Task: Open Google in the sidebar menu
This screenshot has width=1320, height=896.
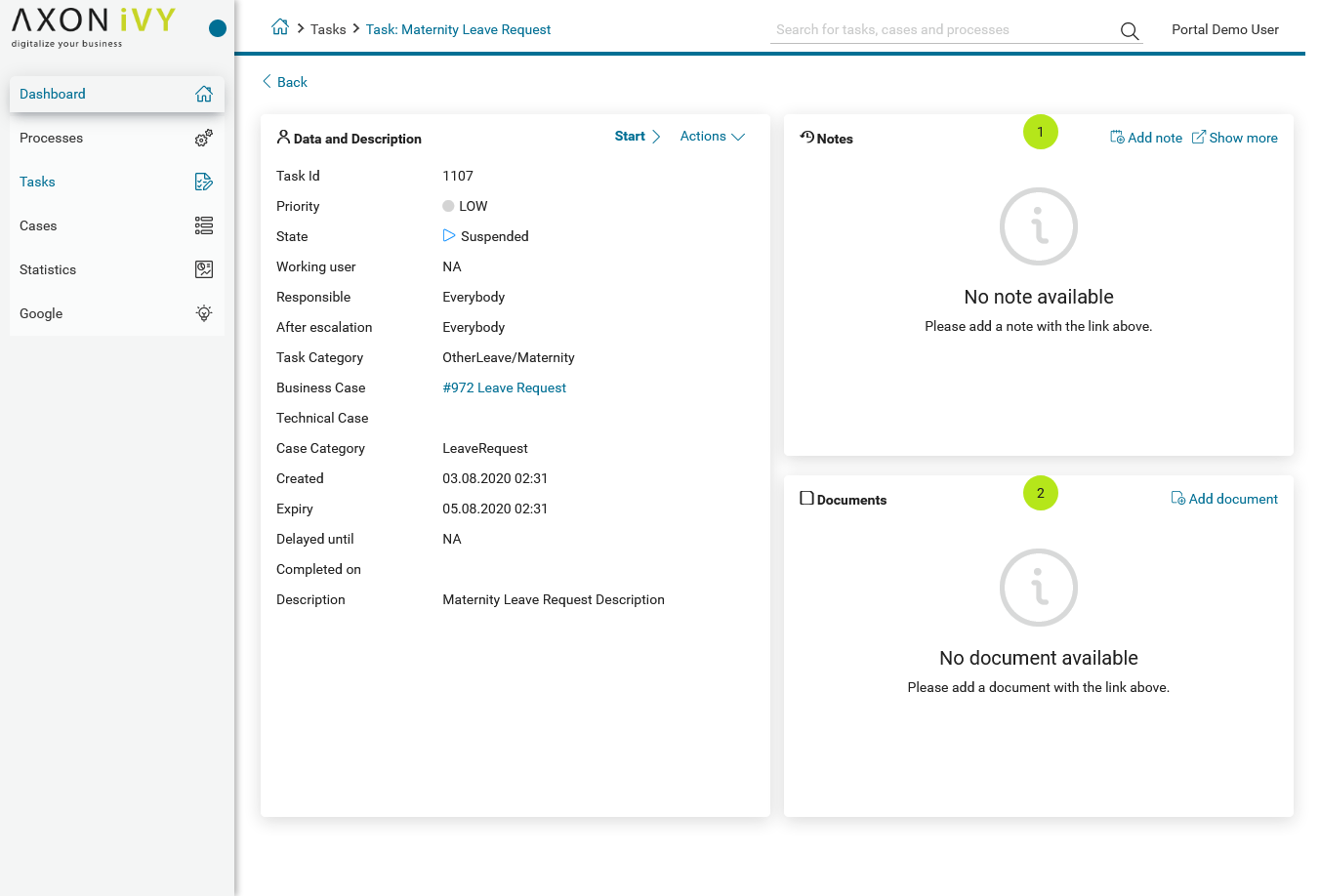Action: click(117, 313)
